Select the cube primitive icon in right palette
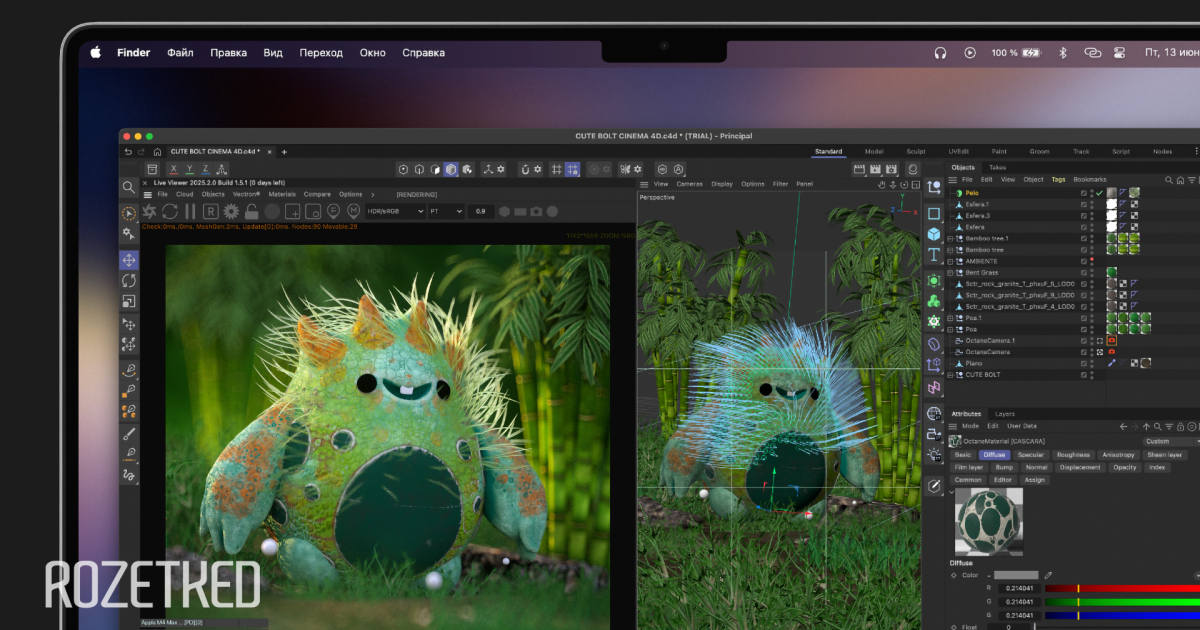Screen dimensions: 1200x630 (x=933, y=234)
